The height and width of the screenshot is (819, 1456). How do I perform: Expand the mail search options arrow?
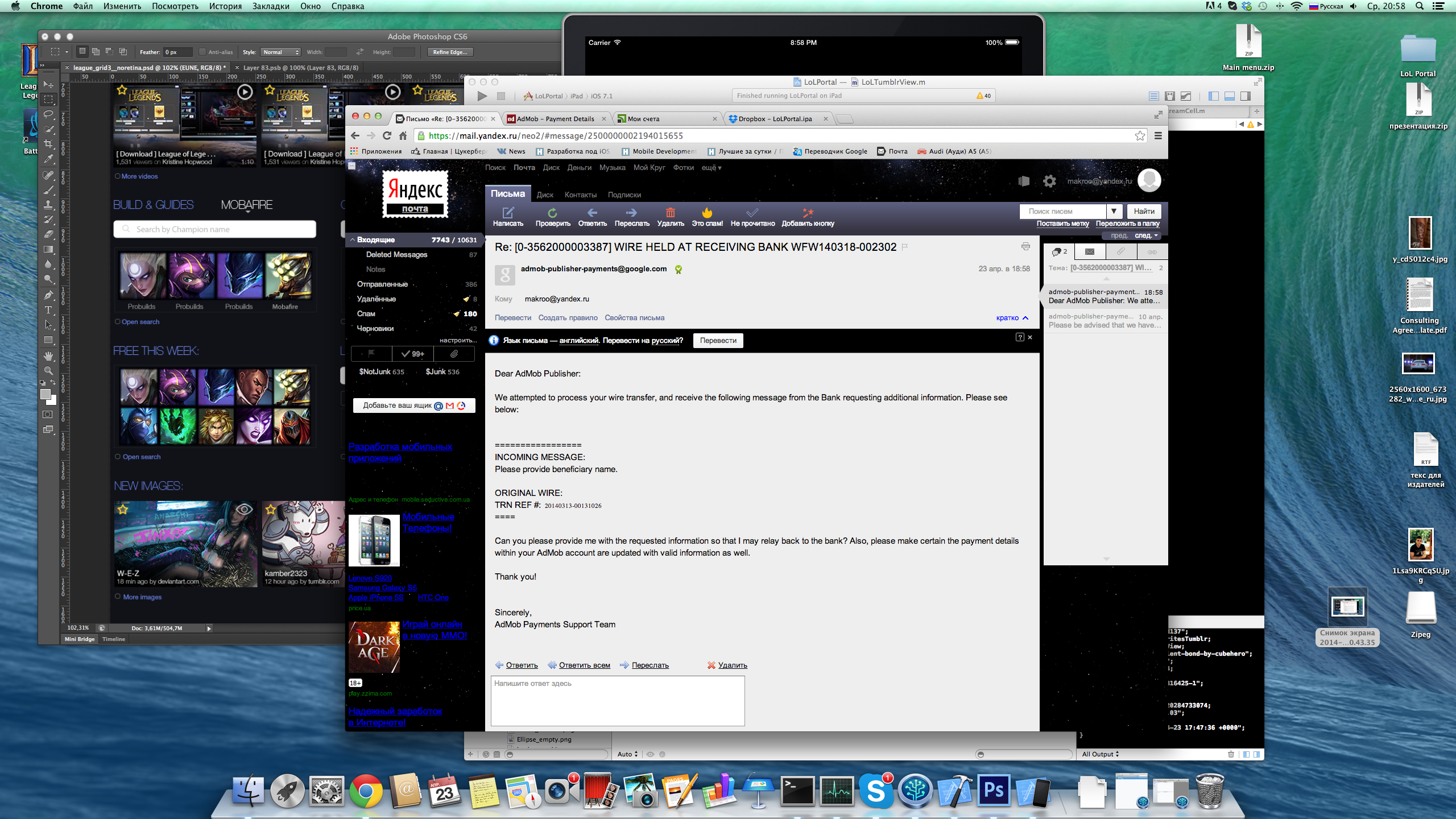coord(1114,211)
